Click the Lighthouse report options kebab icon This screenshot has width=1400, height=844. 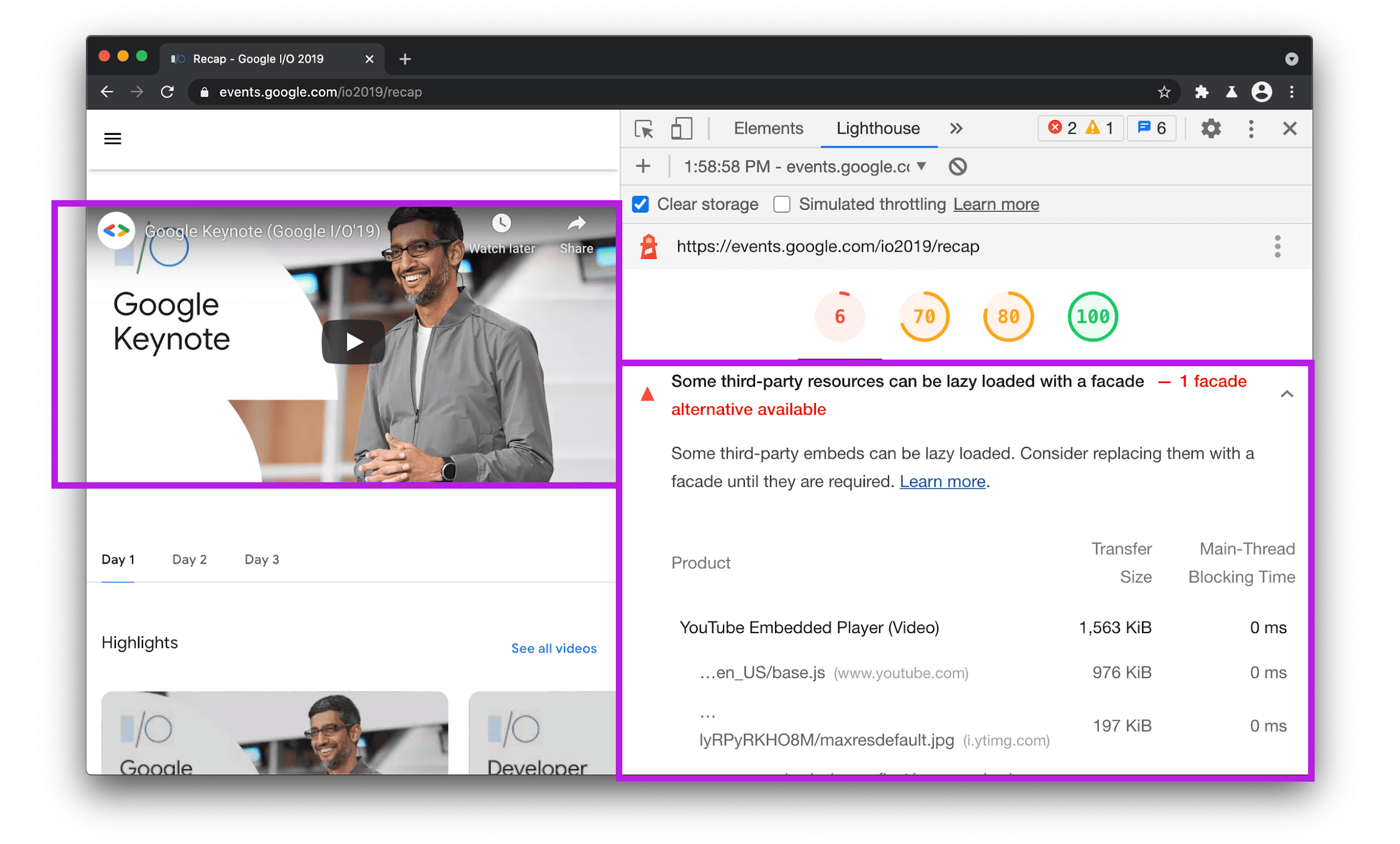point(1278,246)
